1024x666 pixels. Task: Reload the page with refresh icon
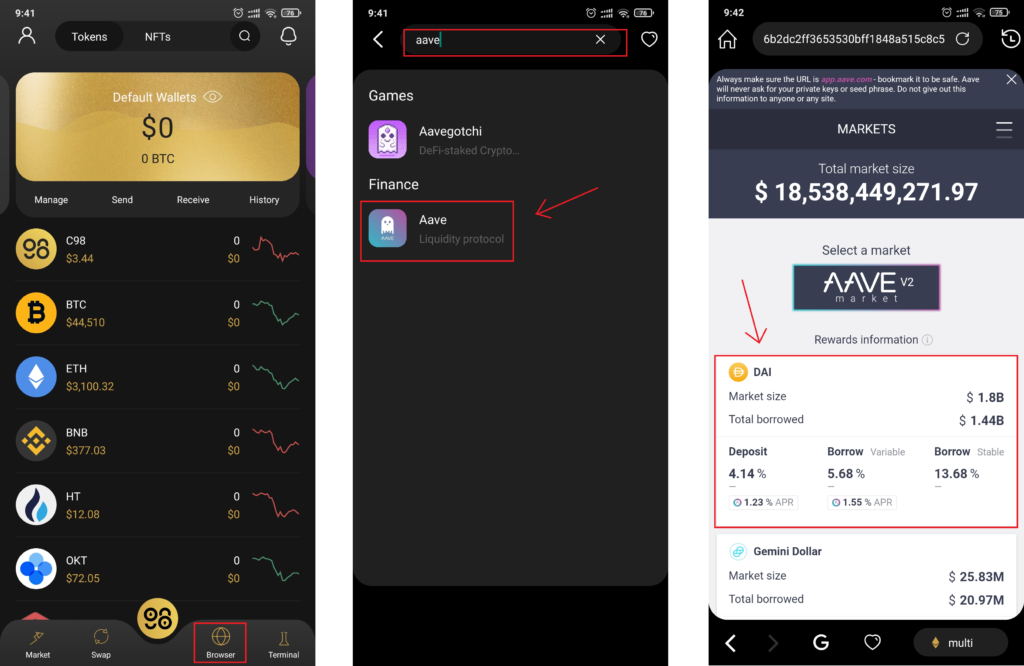coord(963,39)
